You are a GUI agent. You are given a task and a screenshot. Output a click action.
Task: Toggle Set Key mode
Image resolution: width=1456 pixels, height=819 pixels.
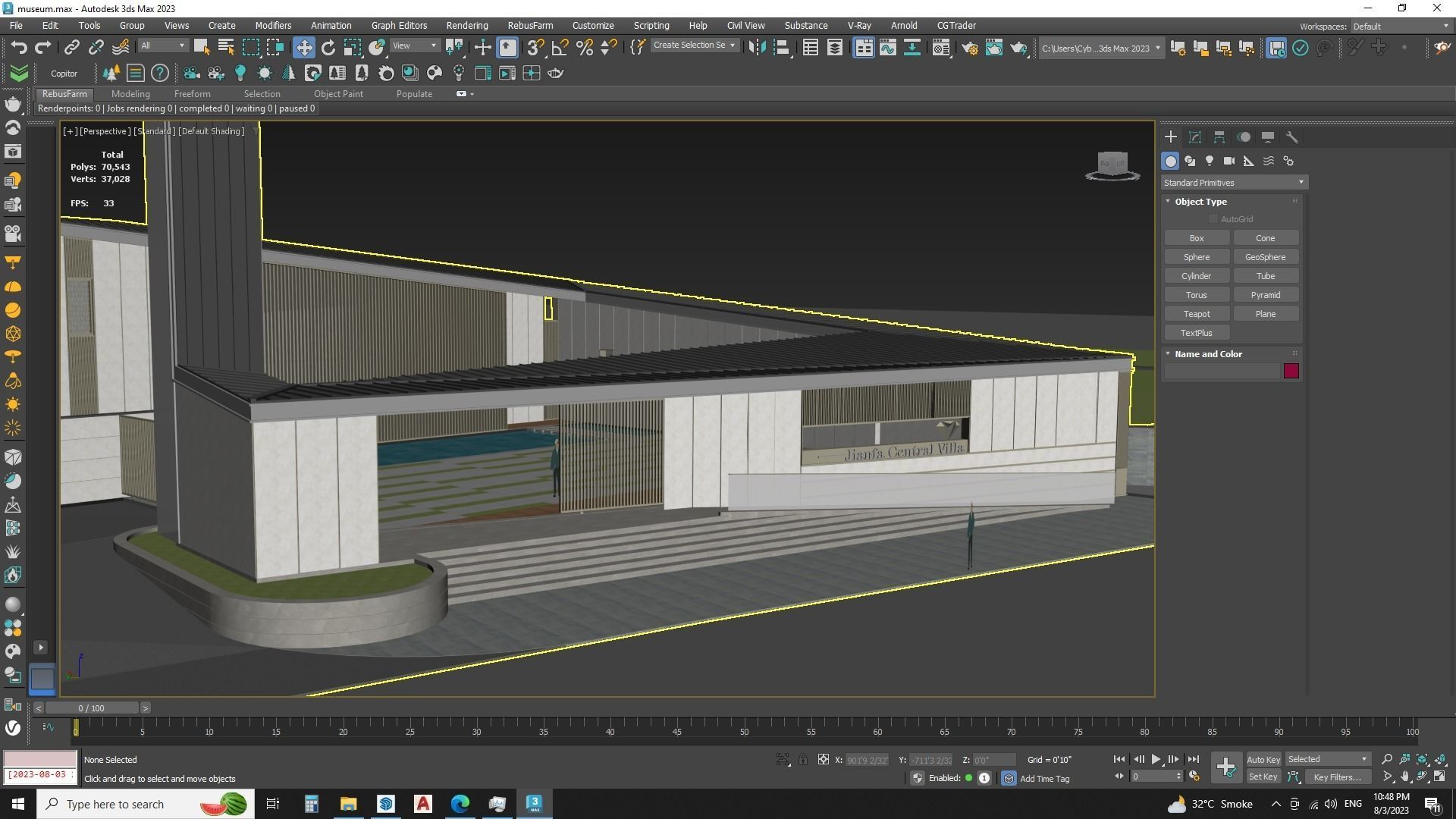click(x=1263, y=777)
